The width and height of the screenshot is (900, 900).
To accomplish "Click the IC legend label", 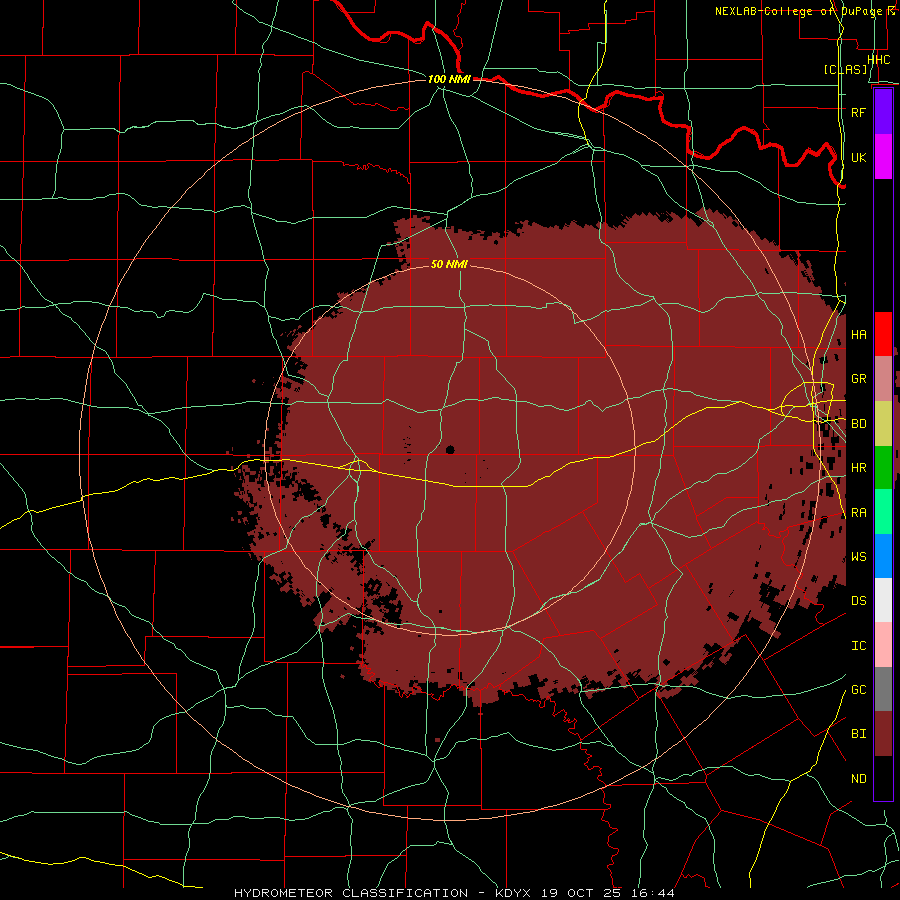I will (858, 645).
